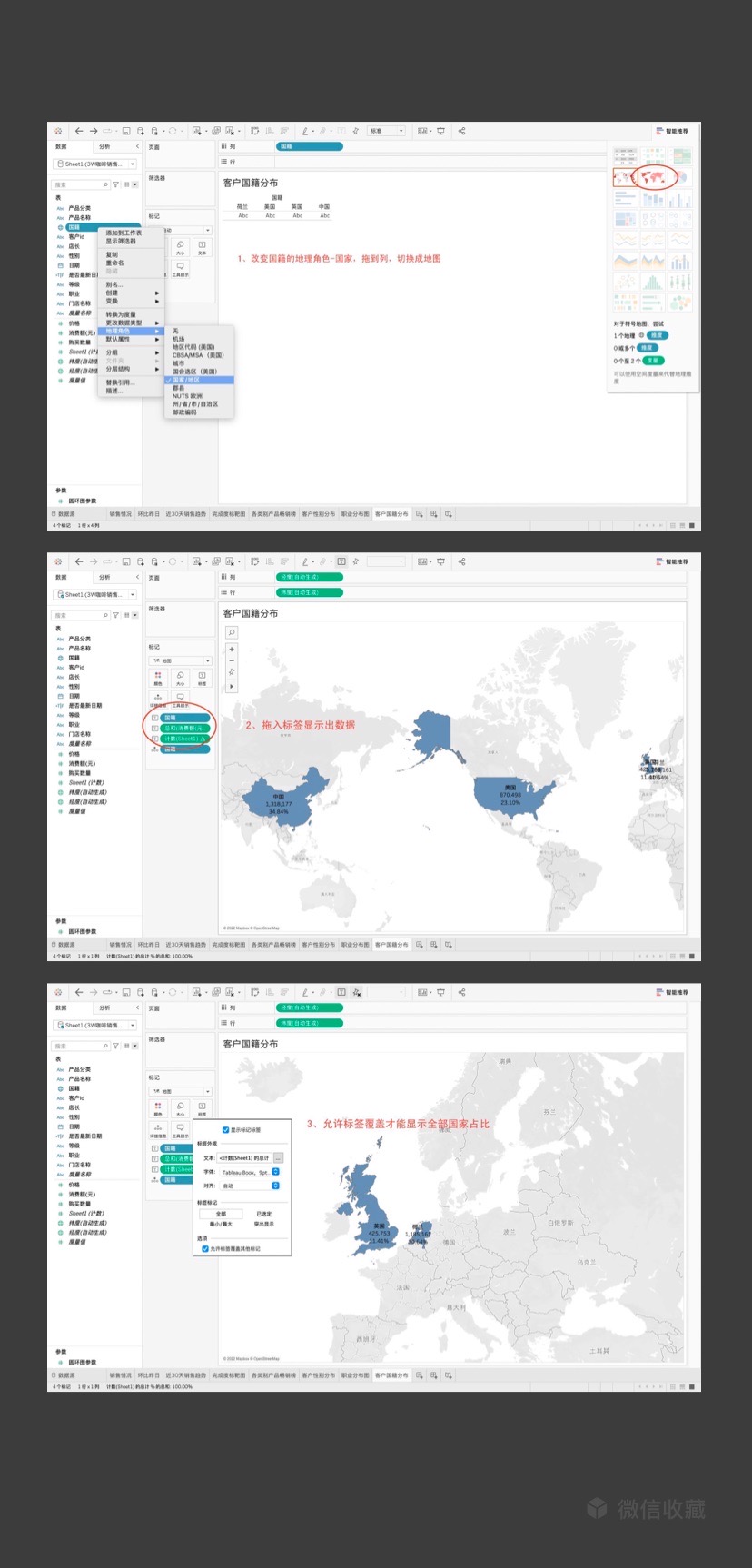Toggle the checked 国家/地区 geographic role
752x1568 pixels.
(199, 380)
